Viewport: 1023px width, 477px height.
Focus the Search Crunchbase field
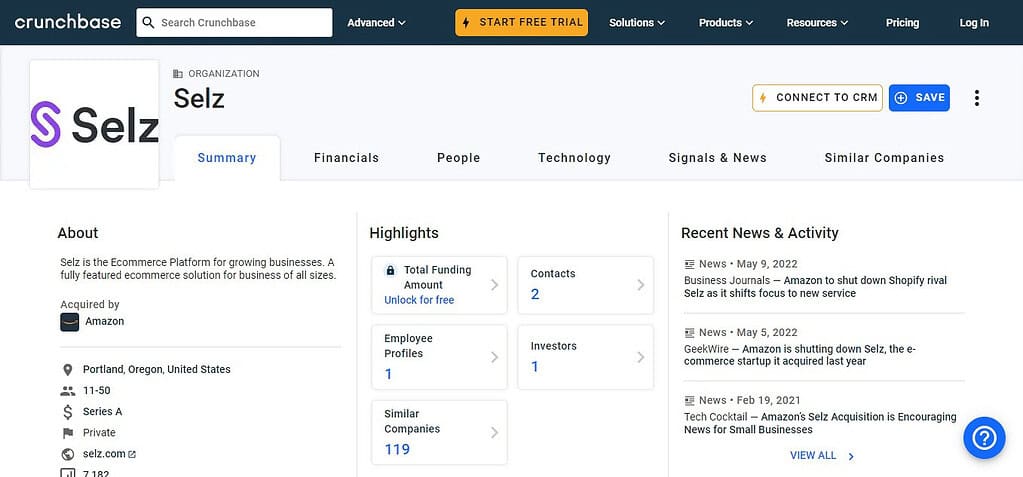(234, 23)
